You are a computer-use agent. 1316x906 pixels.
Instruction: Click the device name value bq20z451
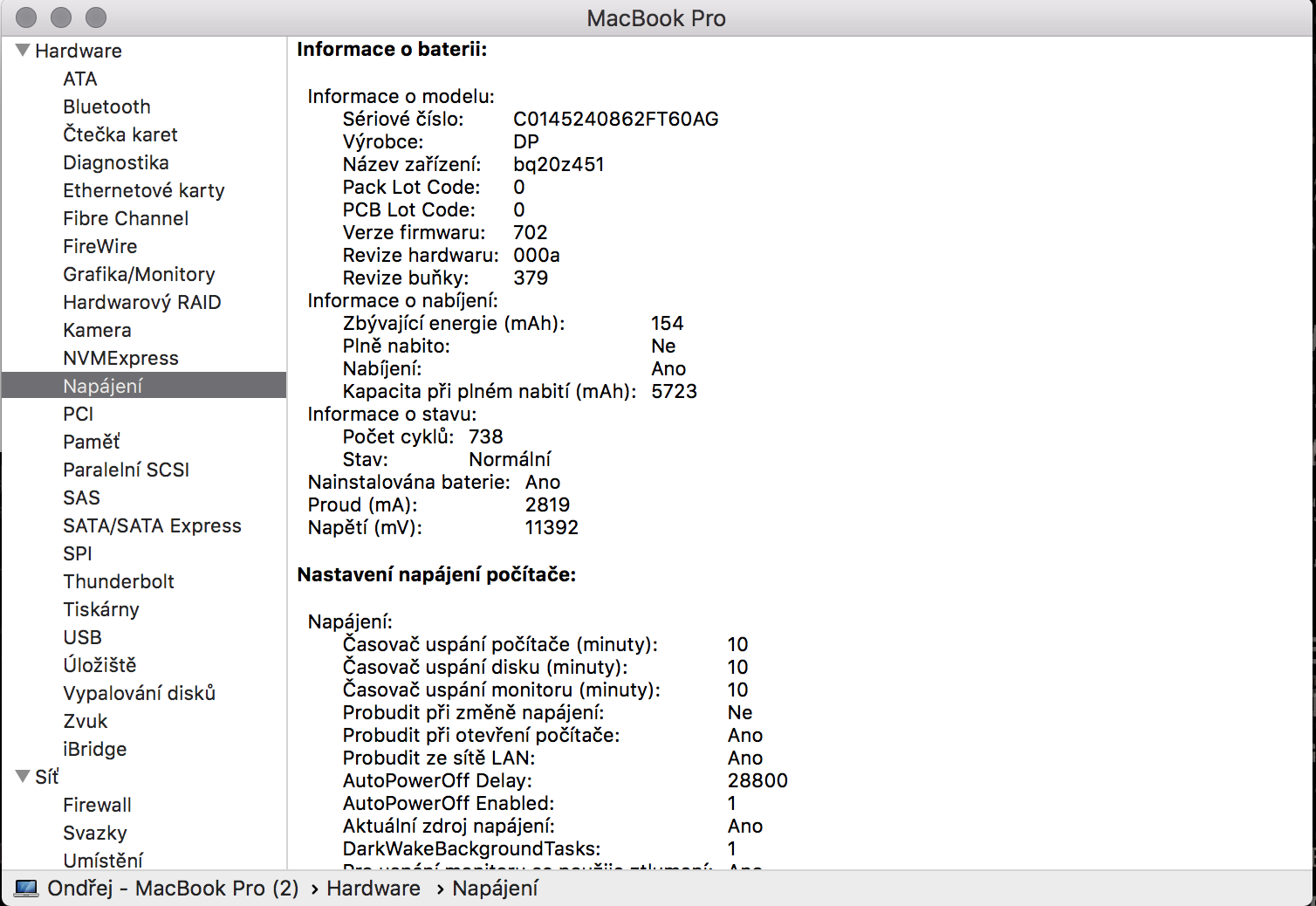559,164
